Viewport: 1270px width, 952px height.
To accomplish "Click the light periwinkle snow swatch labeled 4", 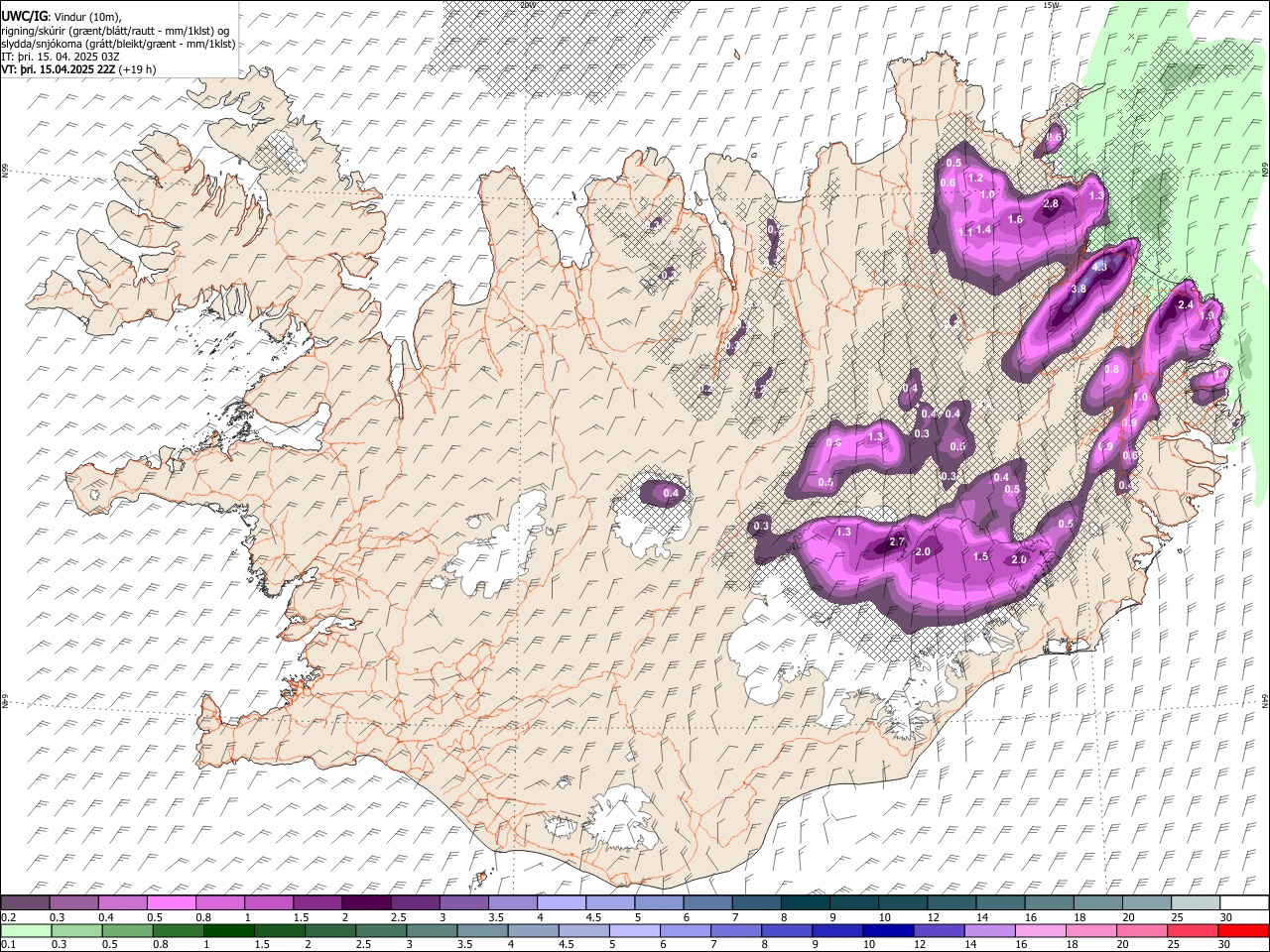I will 562,902.
